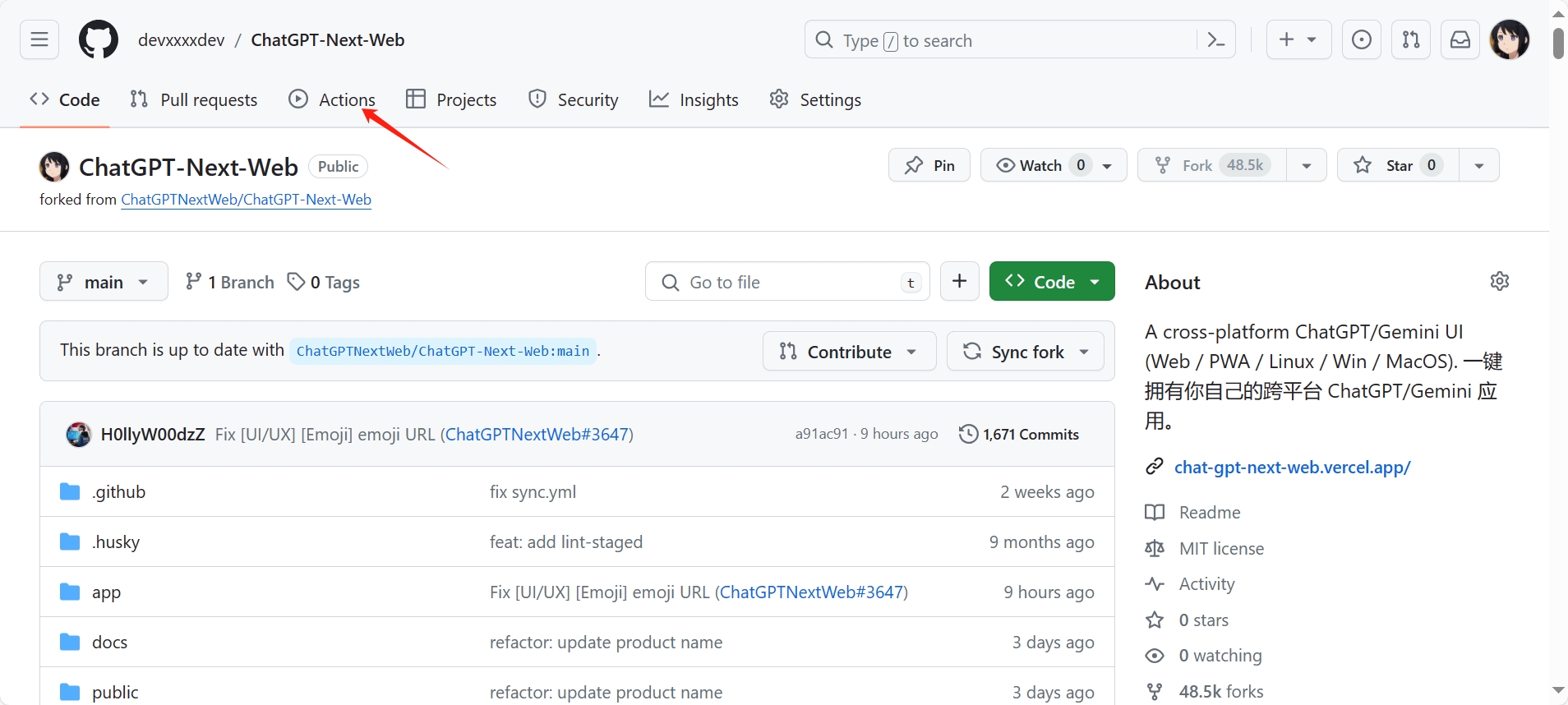Expand the Star lists caret
Viewport: 1568px width, 705px height.
[x=1479, y=165]
